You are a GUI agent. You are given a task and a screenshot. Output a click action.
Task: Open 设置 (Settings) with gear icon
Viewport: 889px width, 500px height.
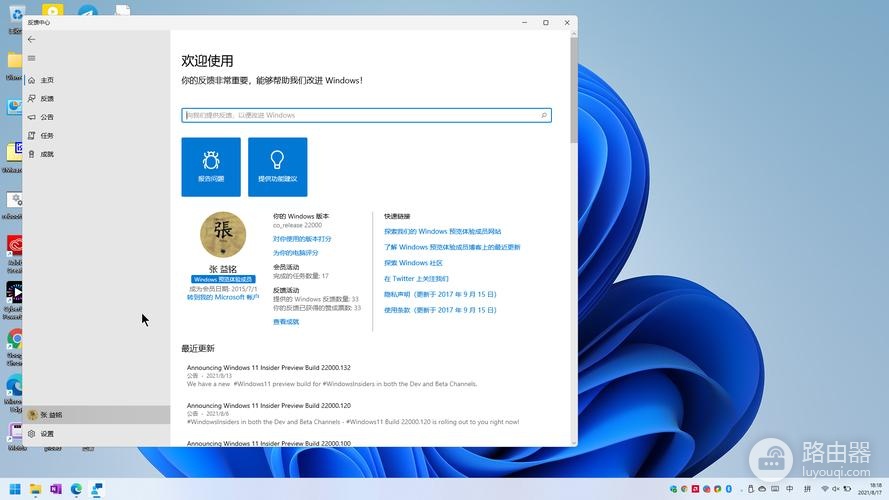(97, 434)
